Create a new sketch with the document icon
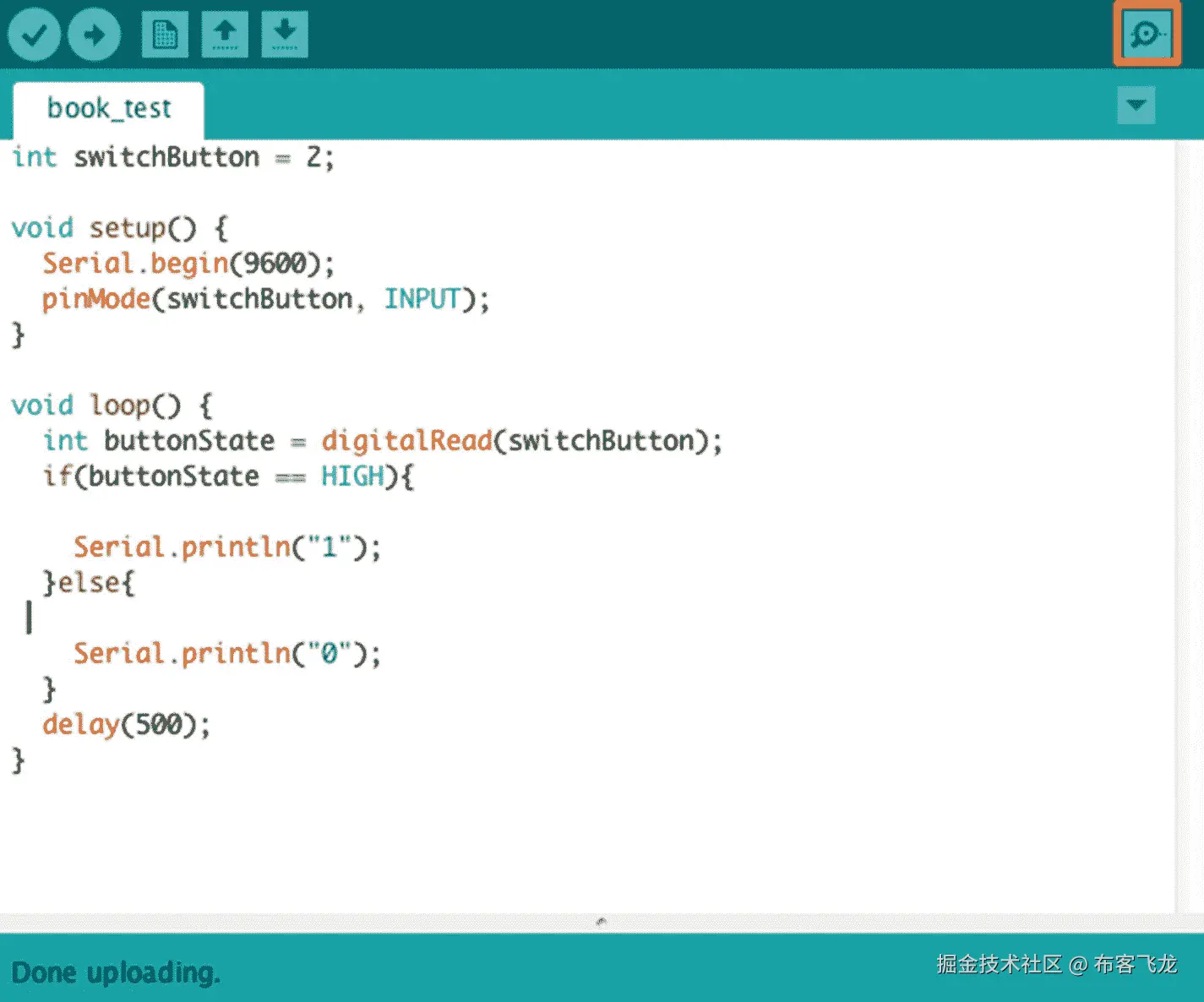Screen dimensions: 1204x1002 [164, 34]
